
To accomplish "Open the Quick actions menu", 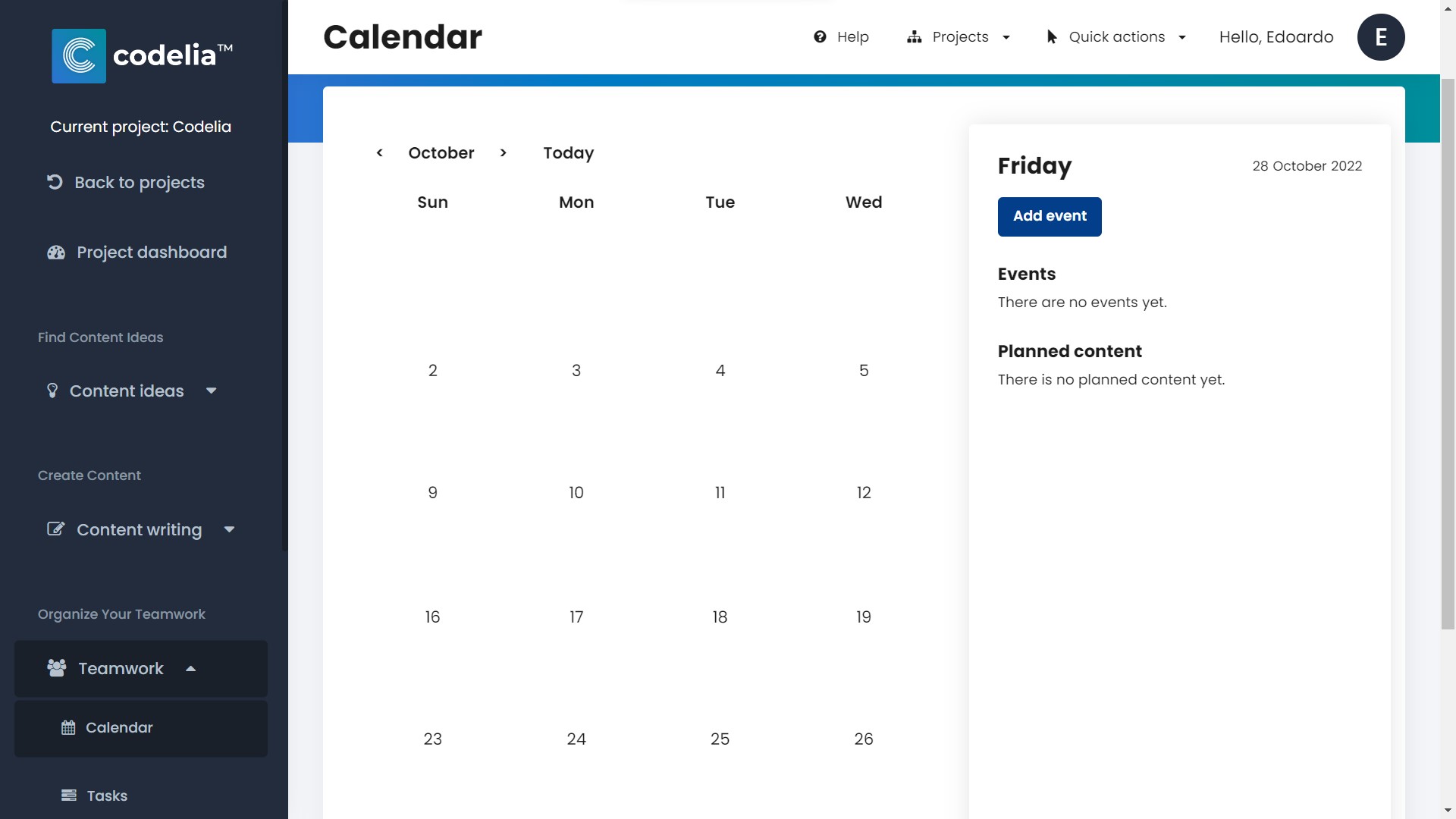I will tap(1115, 37).
